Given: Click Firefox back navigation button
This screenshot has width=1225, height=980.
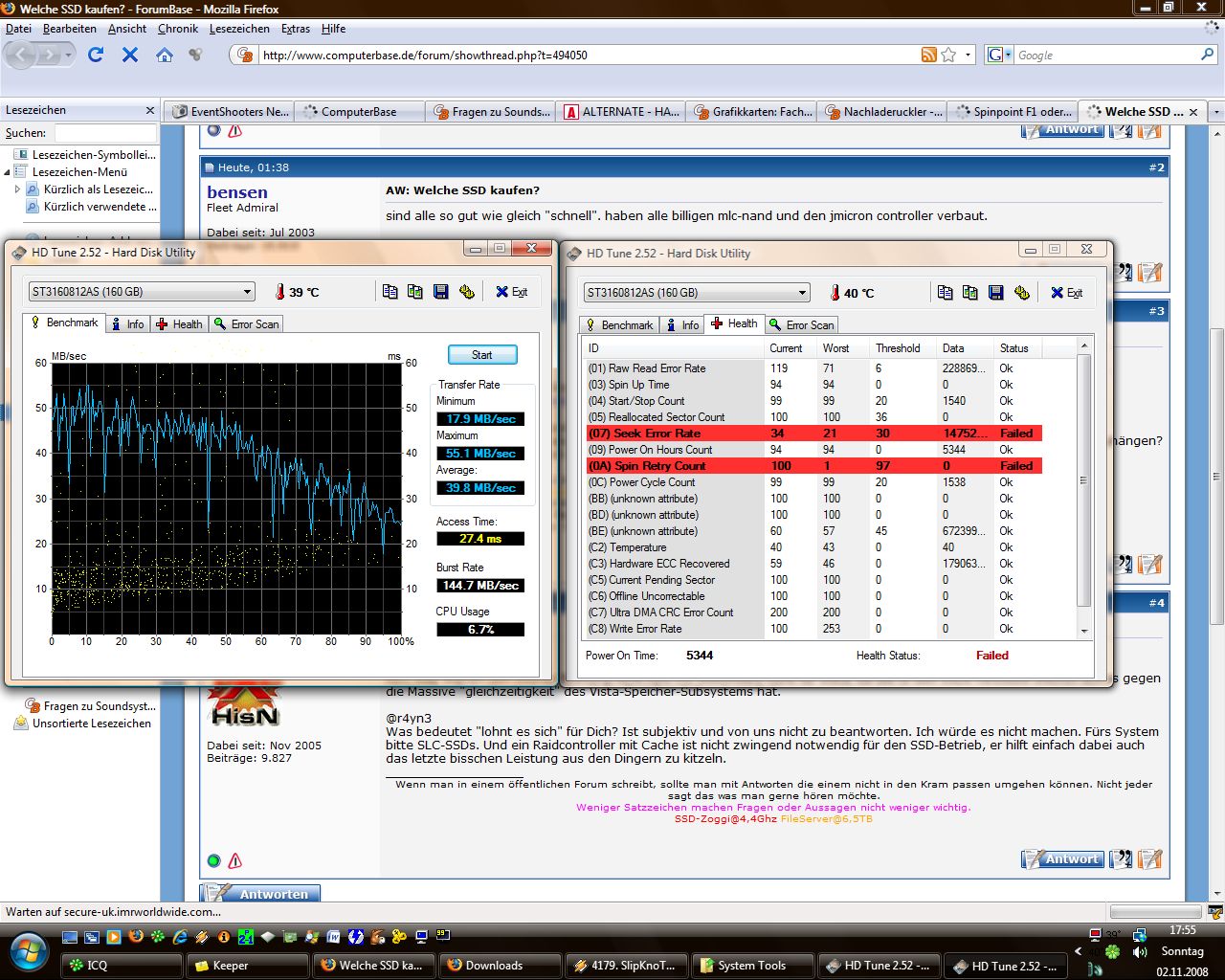Looking at the screenshot, I should (x=23, y=55).
